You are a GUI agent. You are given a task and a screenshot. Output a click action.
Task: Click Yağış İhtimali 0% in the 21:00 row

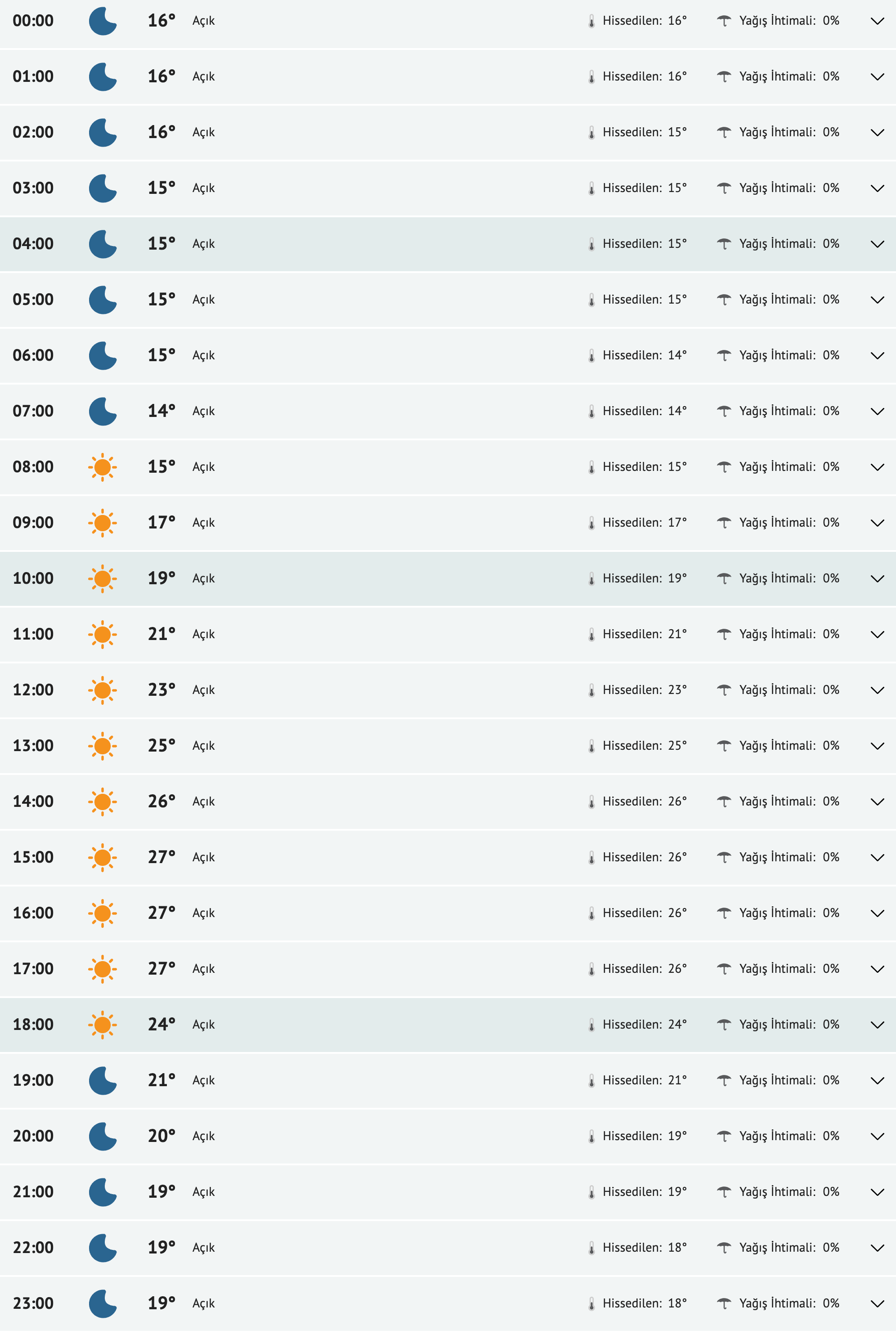[788, 1192]
